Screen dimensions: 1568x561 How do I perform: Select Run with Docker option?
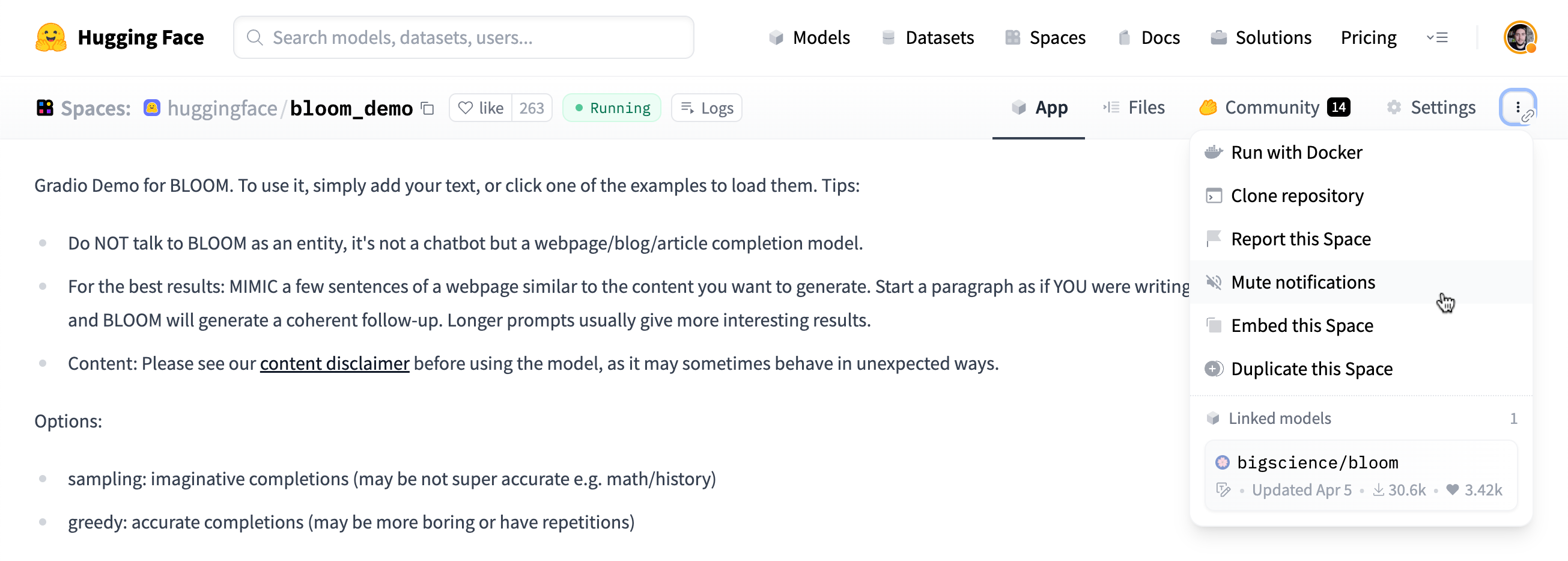pyautogui.click(x=1296, y=152)
